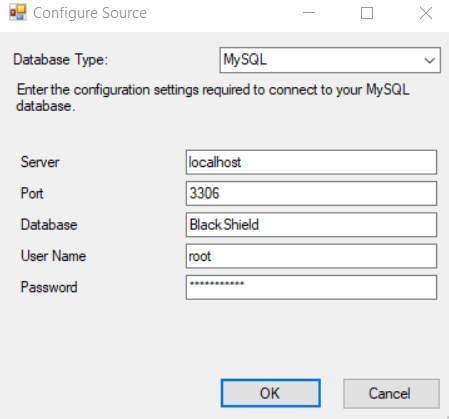The width and height of the screenshot is (449, 419).
Task: Focus the Database field with BlackShield
Action: click(x=311, y=225)
